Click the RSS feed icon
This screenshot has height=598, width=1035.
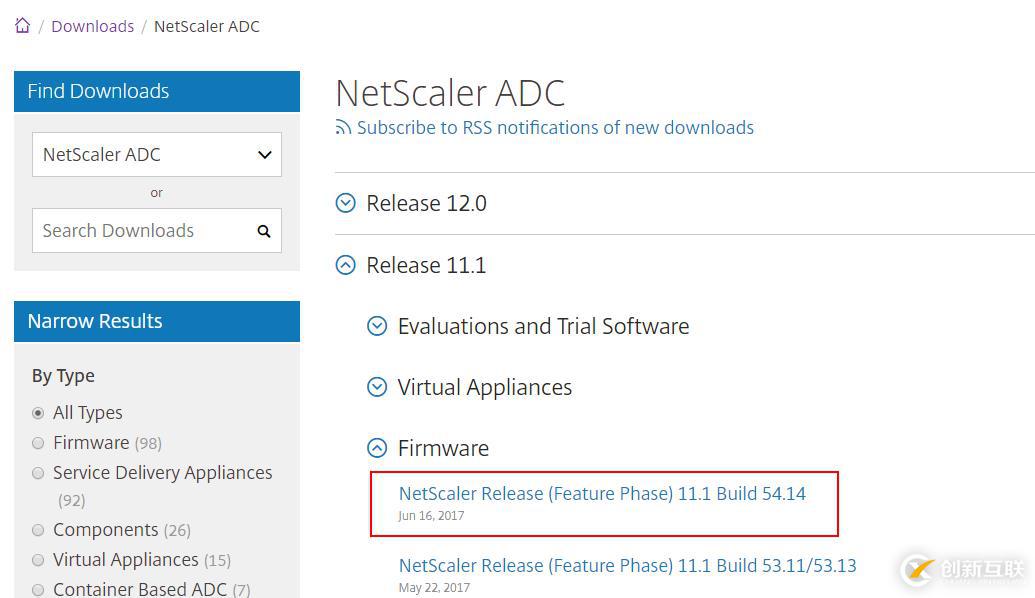tap(343, 128)
